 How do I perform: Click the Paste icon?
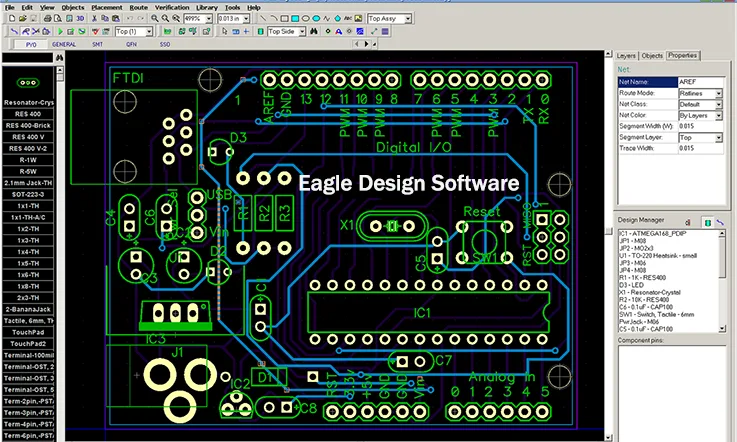[116, 18]
